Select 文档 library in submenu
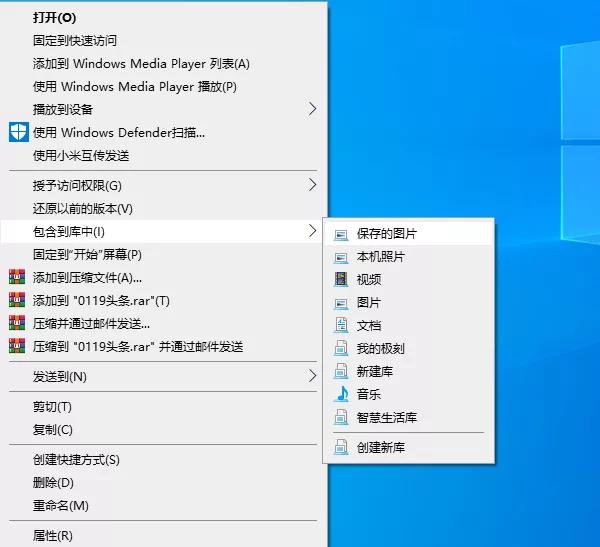Viewport: 600px width, 547px height. coord(408,325)
